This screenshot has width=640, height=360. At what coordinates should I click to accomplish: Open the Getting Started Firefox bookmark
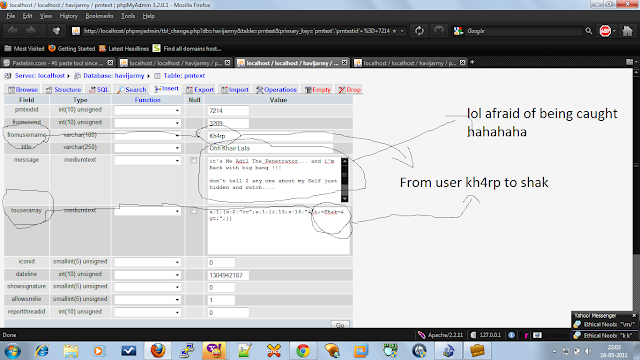tap(72, 49)
